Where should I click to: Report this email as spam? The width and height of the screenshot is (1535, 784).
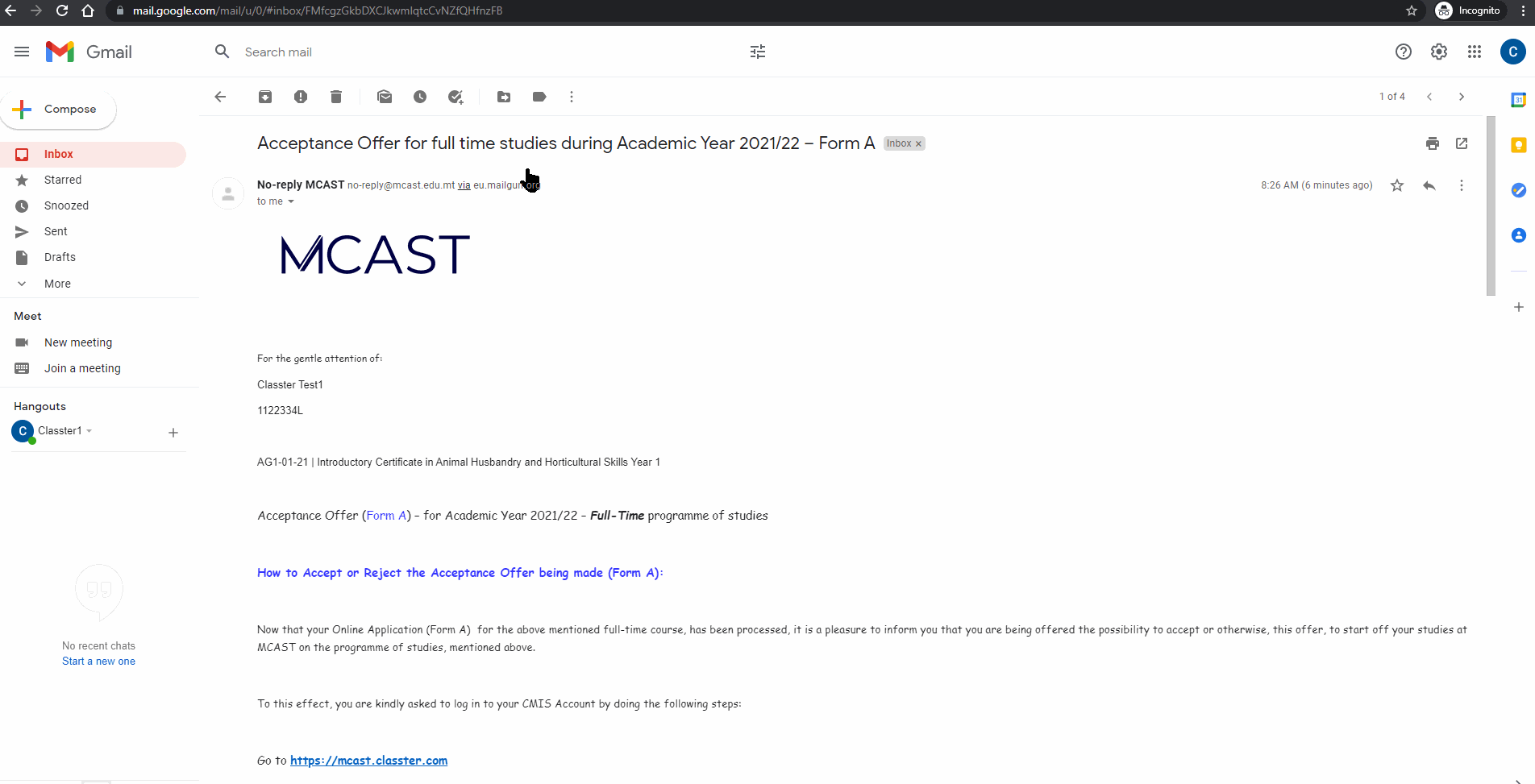pos(301,97)
